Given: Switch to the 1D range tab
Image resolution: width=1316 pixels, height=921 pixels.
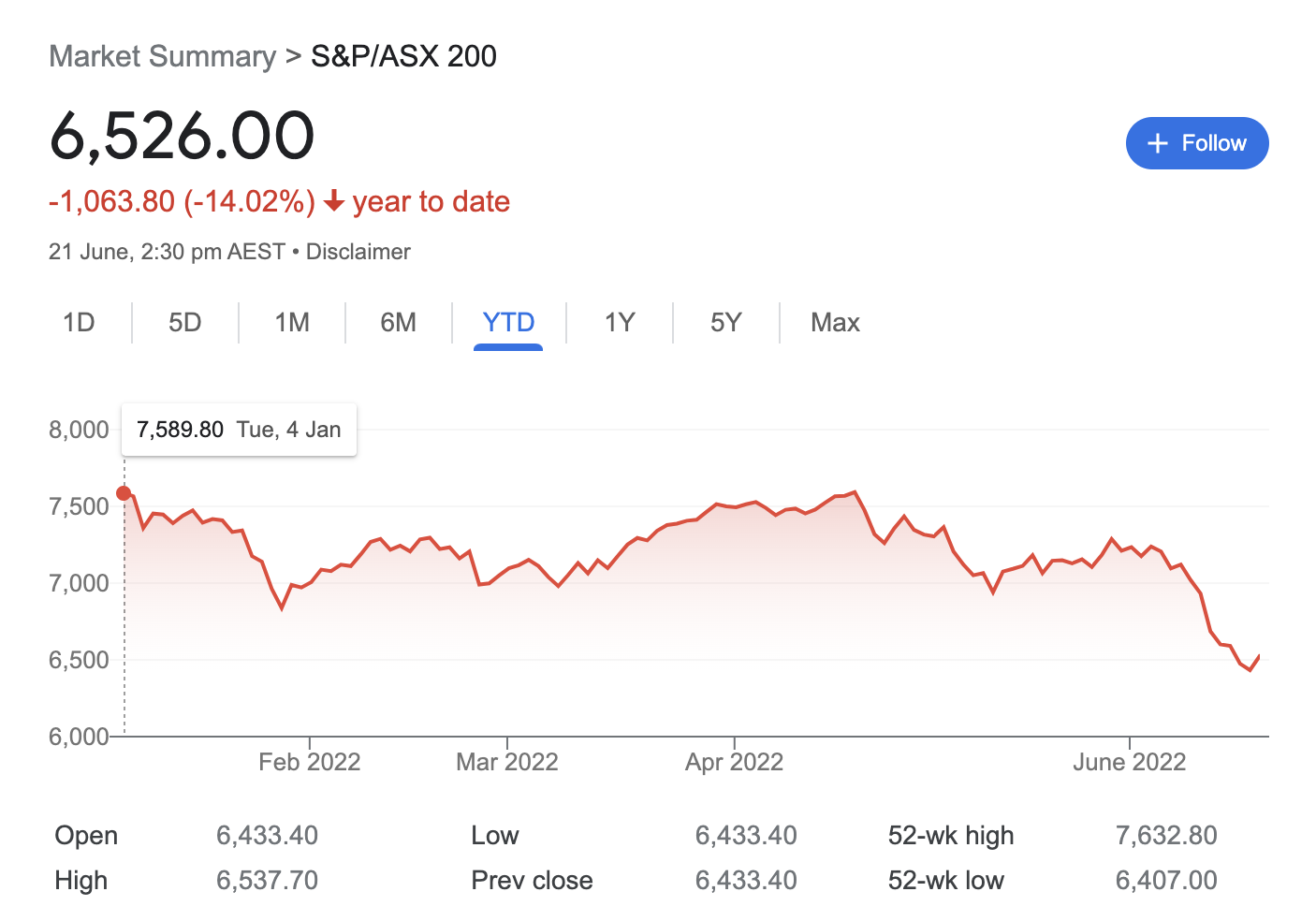Looking at the screenshot, I should 79,323.
